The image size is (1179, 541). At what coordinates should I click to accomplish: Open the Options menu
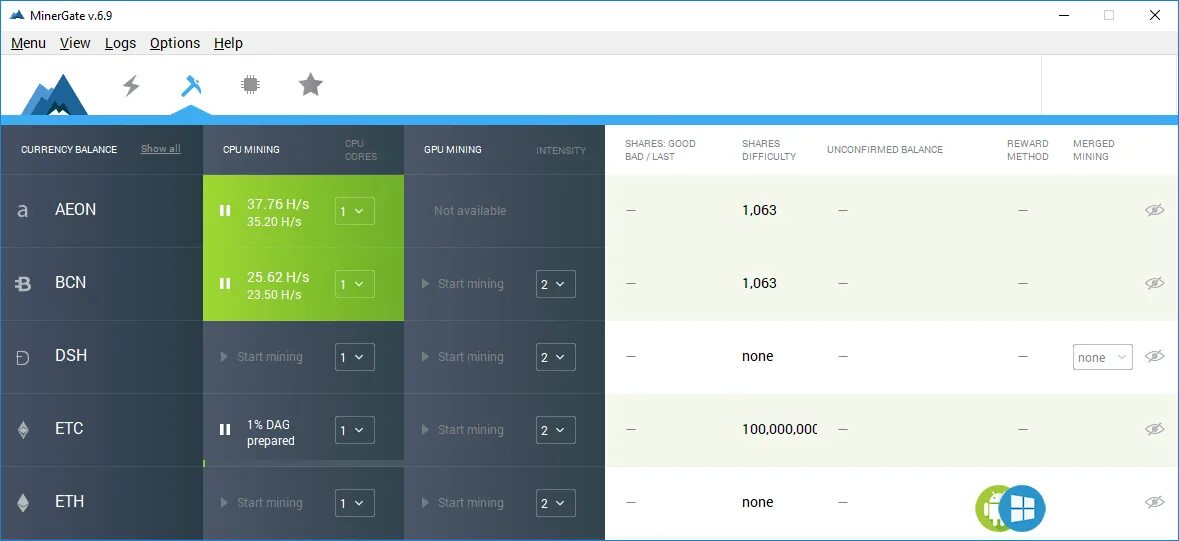coord(174,43)
